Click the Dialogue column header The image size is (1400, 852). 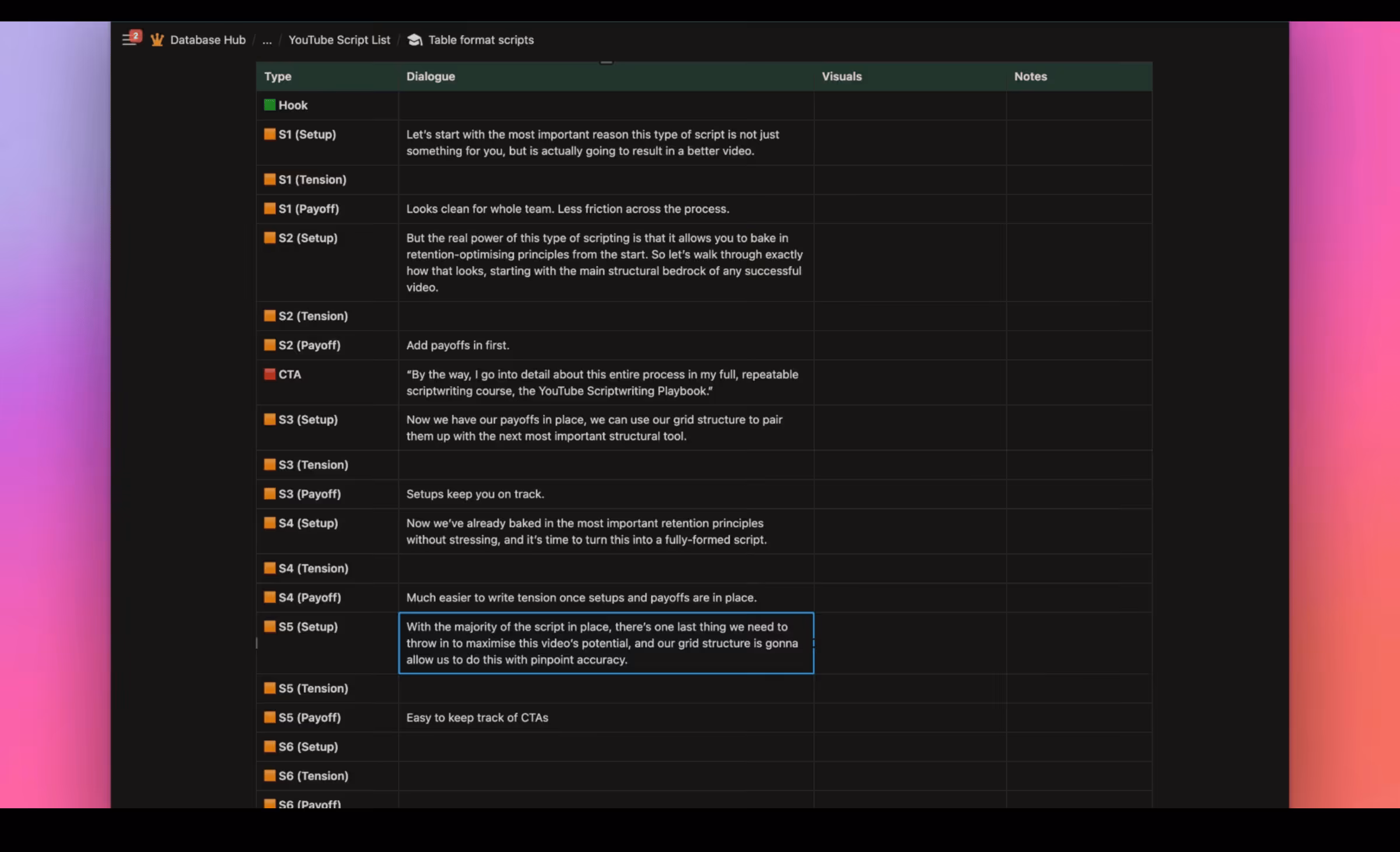coord(430,76)
